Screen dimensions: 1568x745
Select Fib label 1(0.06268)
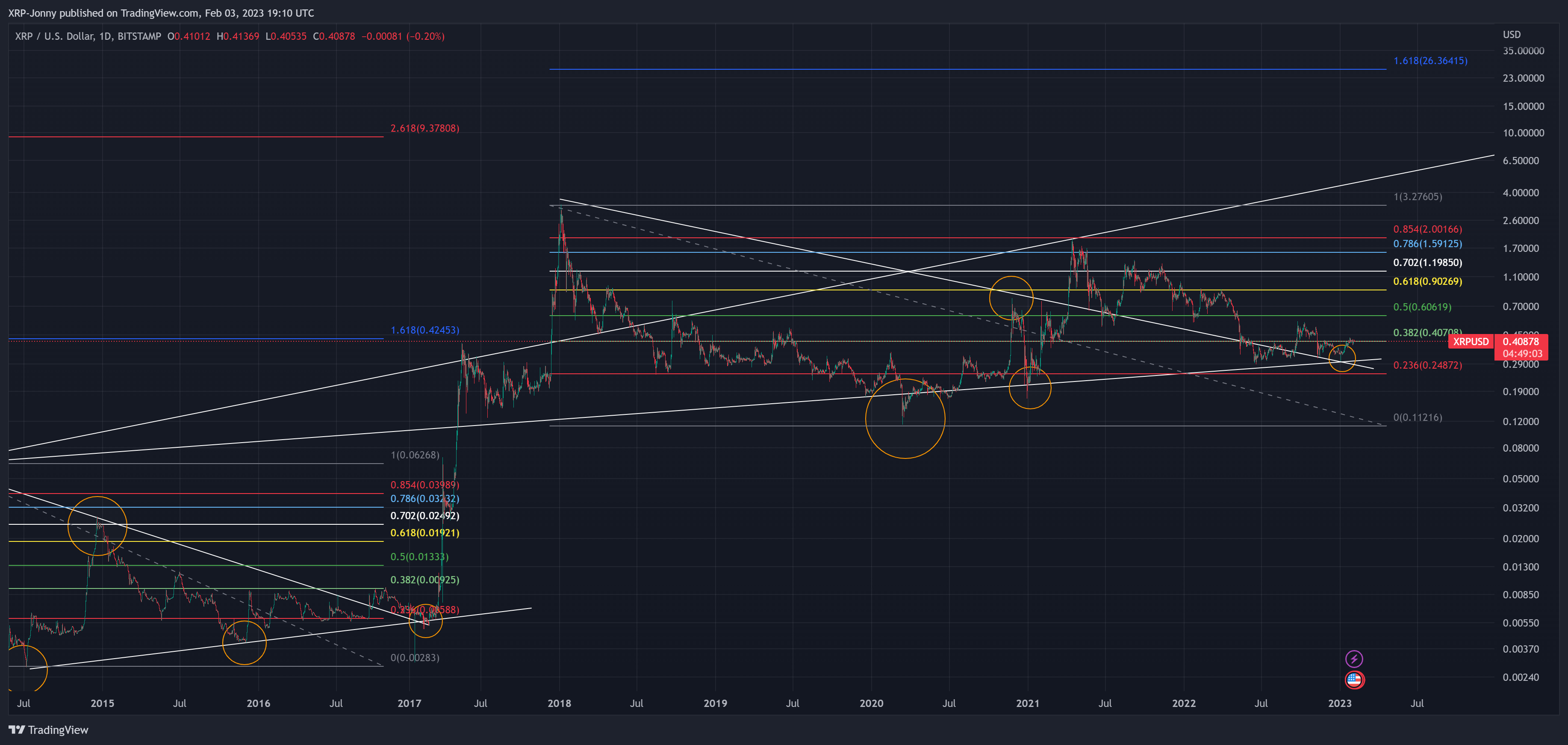(x=415, y=455)
